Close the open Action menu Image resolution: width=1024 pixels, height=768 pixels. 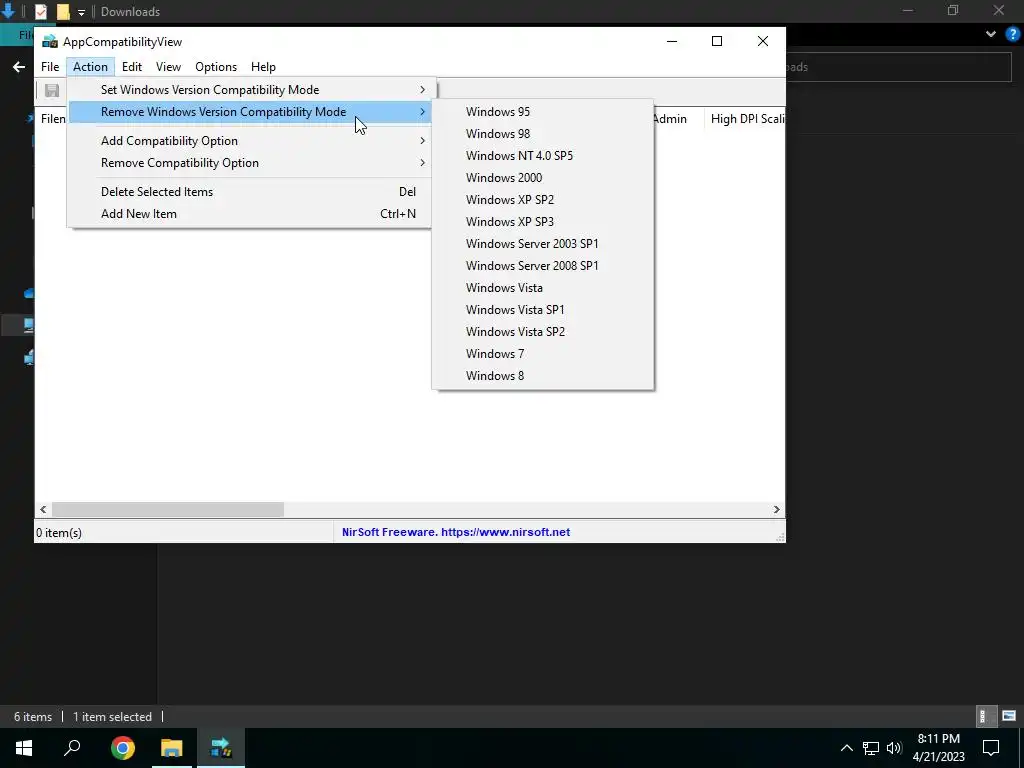click(x=90, y=67)
